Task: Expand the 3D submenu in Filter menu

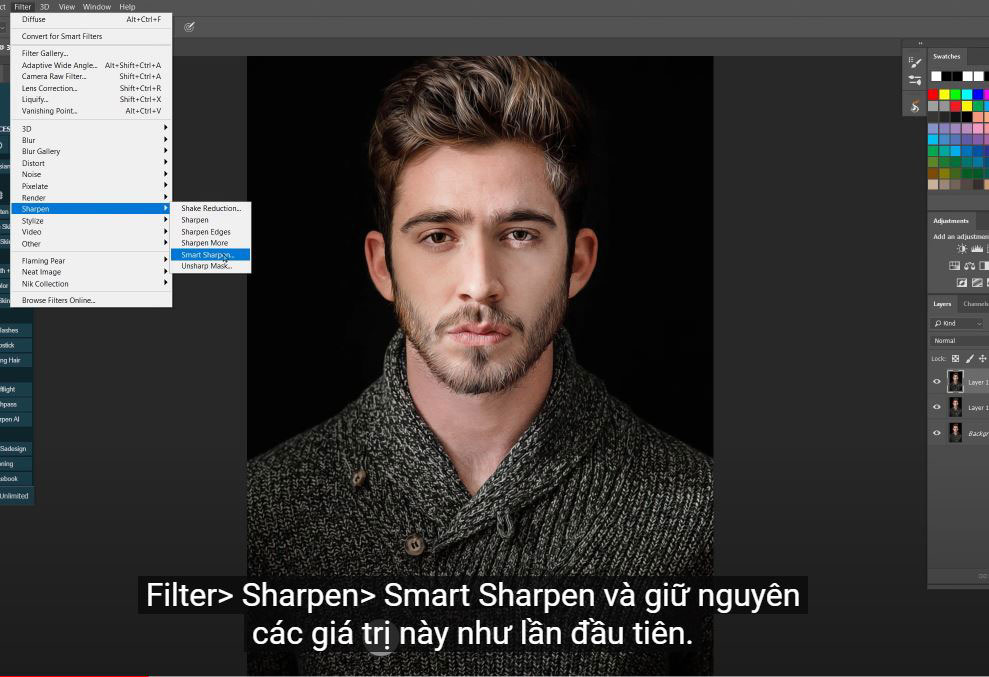Action: 91,129
